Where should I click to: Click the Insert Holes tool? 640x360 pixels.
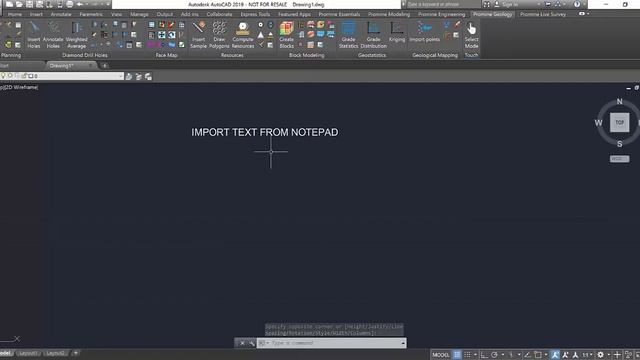tap(34, 35)
